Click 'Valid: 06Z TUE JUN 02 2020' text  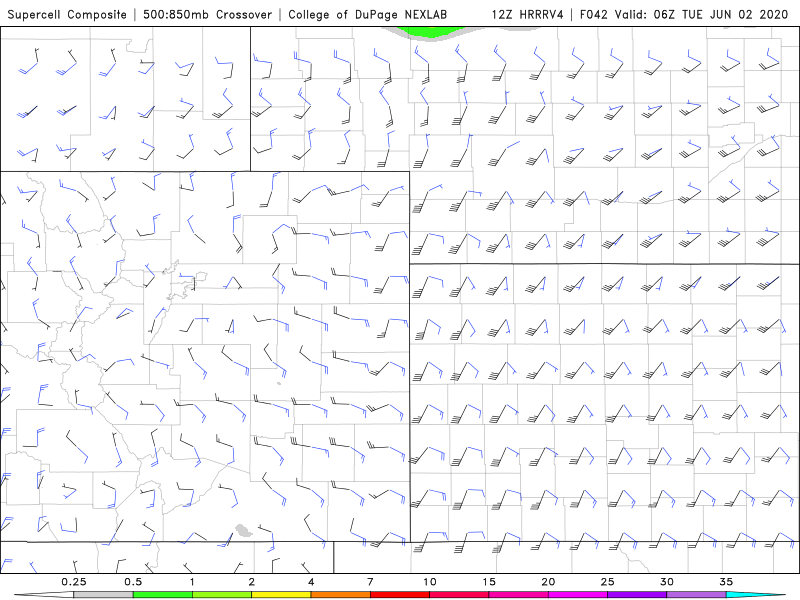pos(702,14)
